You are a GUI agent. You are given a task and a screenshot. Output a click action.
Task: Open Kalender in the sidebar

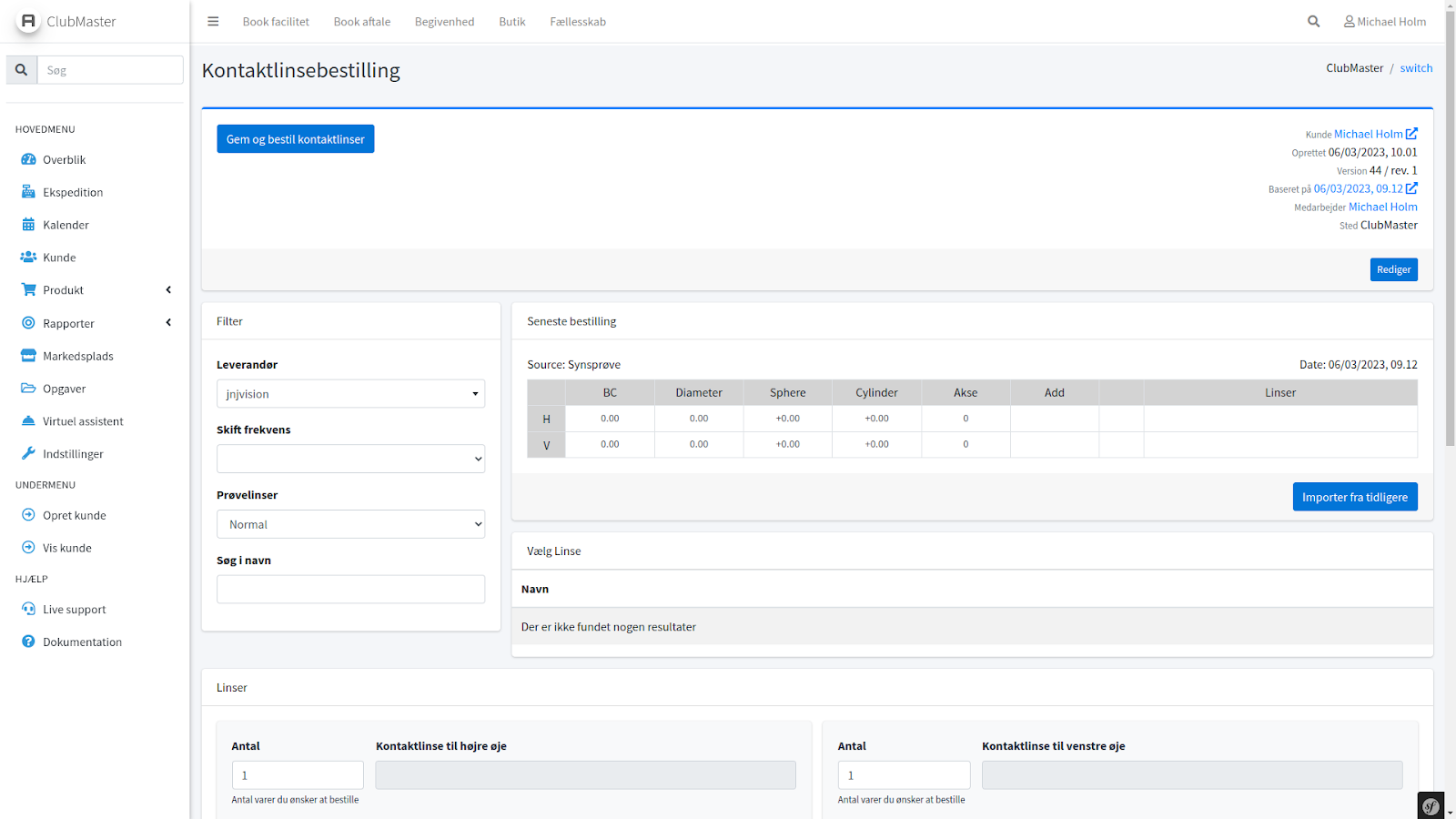coord(66,225)
